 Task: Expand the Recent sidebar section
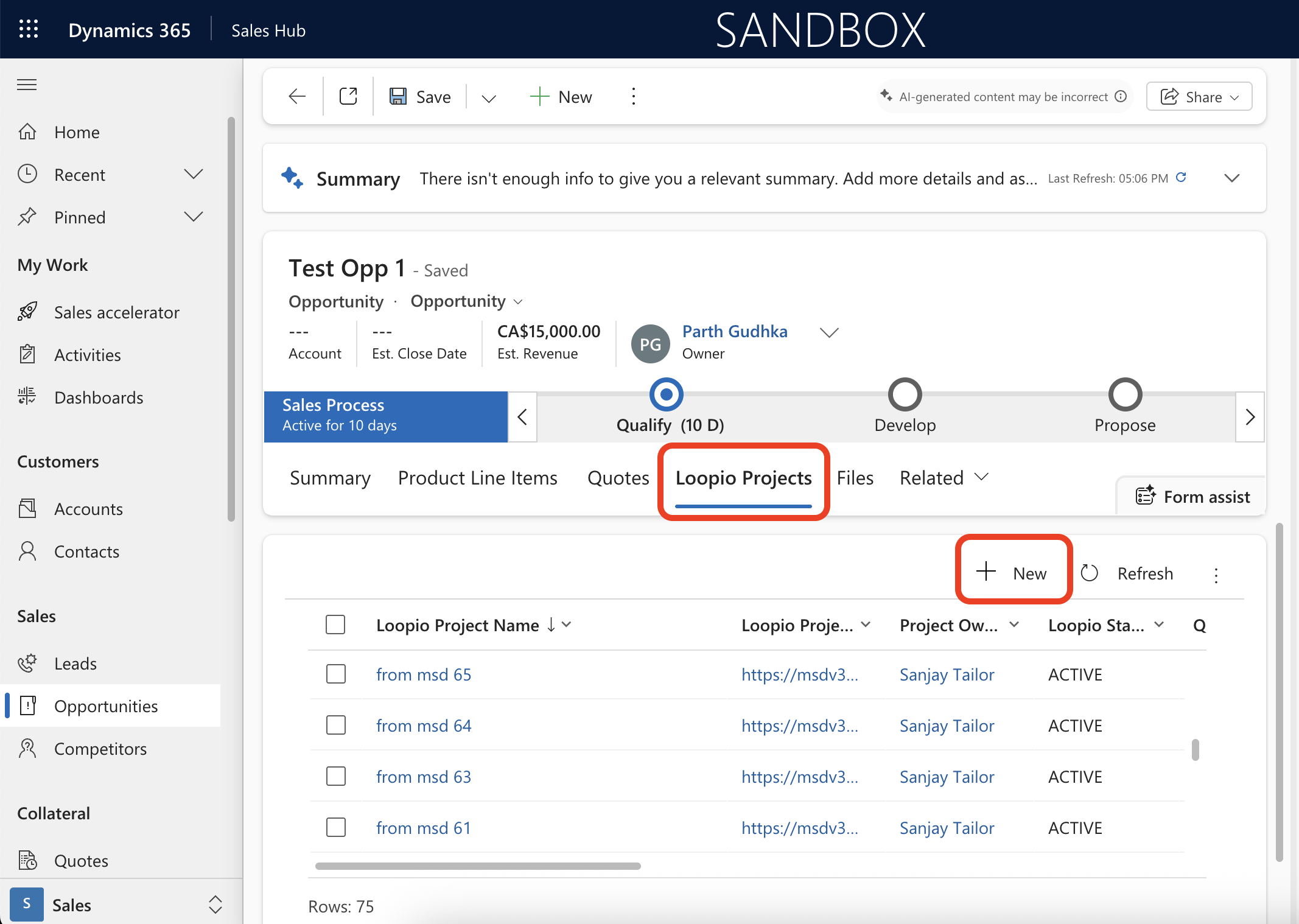tap(193, 175)
